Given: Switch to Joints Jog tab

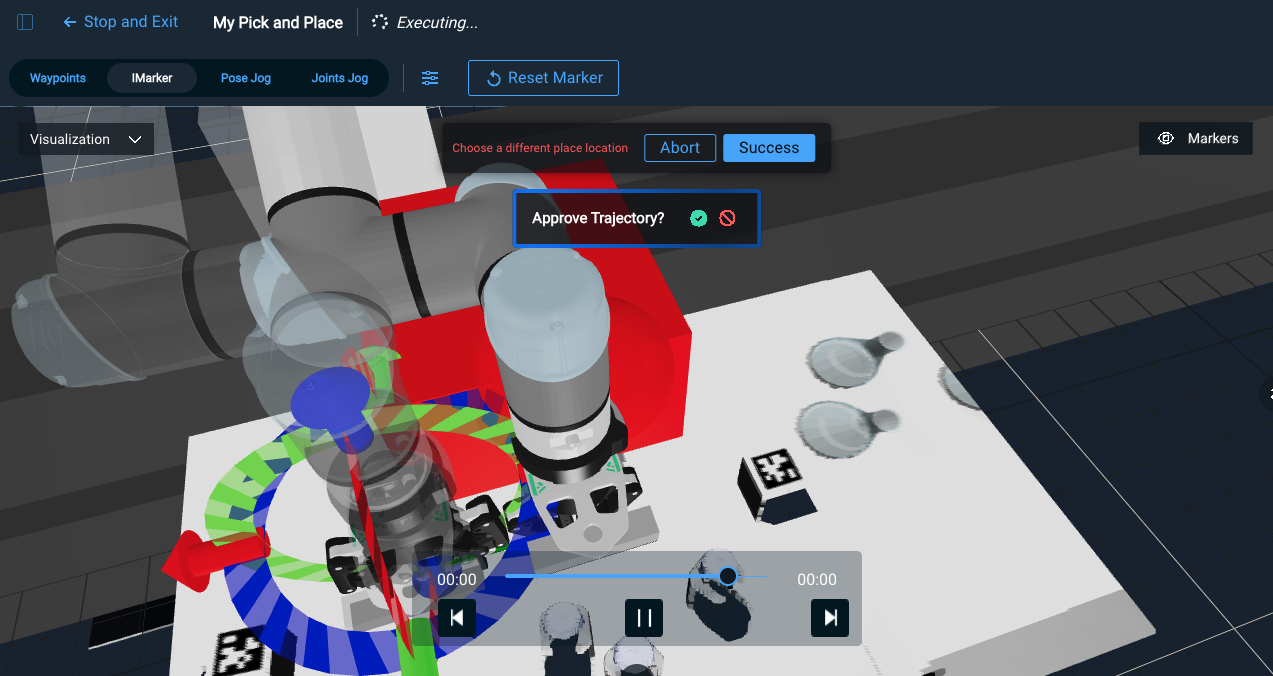Looking at the screenshot, I should [x=340, y=78].
